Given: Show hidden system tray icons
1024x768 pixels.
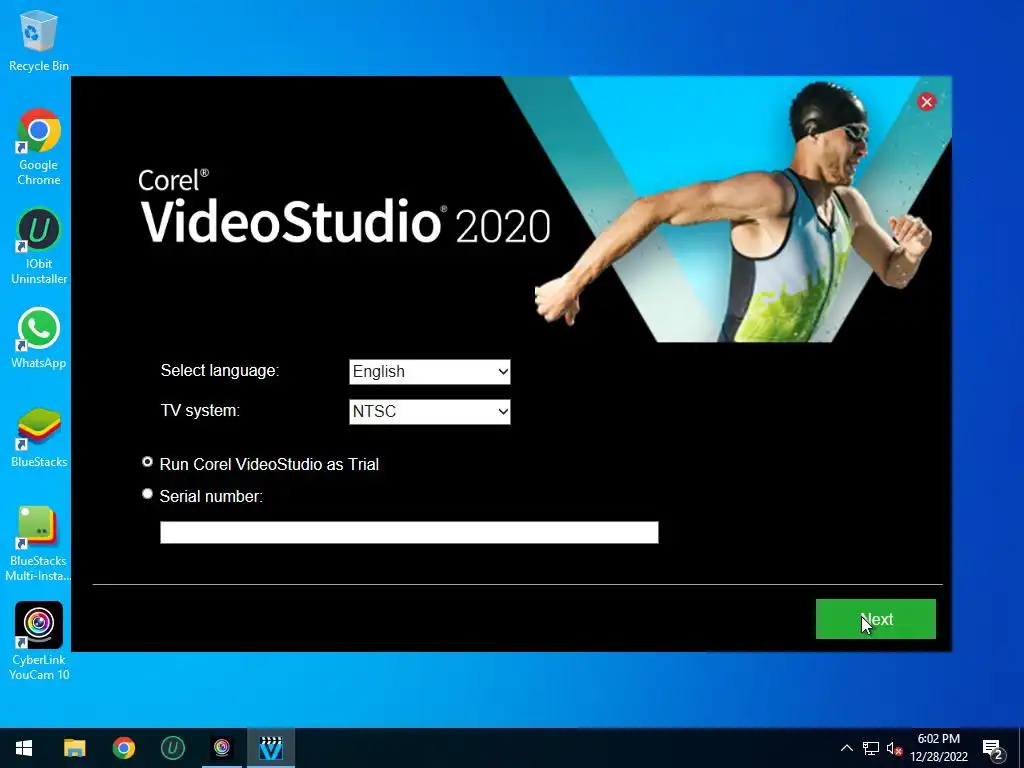Looking at the screenshot, I should (x=846, y=748).
